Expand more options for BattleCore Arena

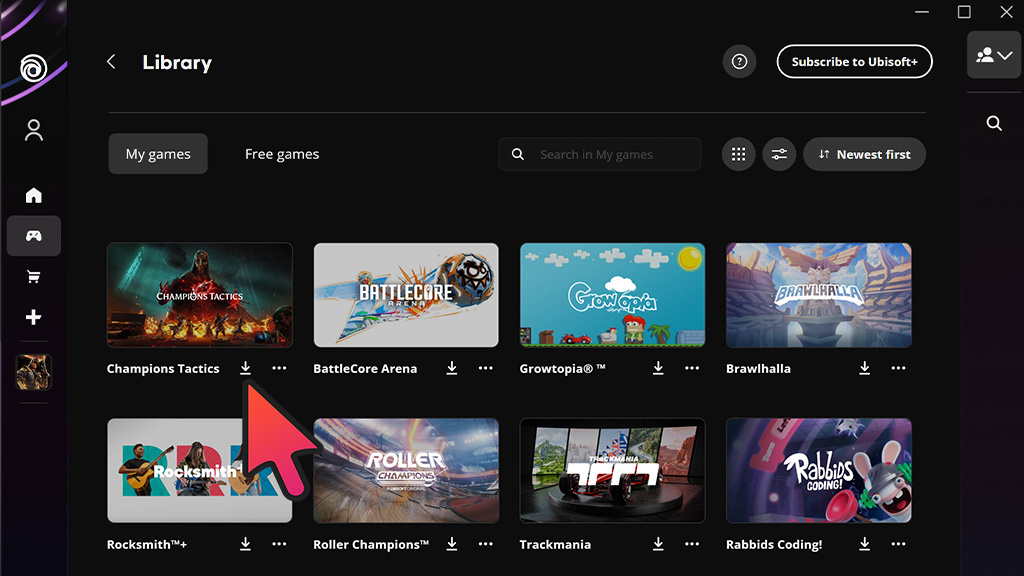[x=486, y=368]
